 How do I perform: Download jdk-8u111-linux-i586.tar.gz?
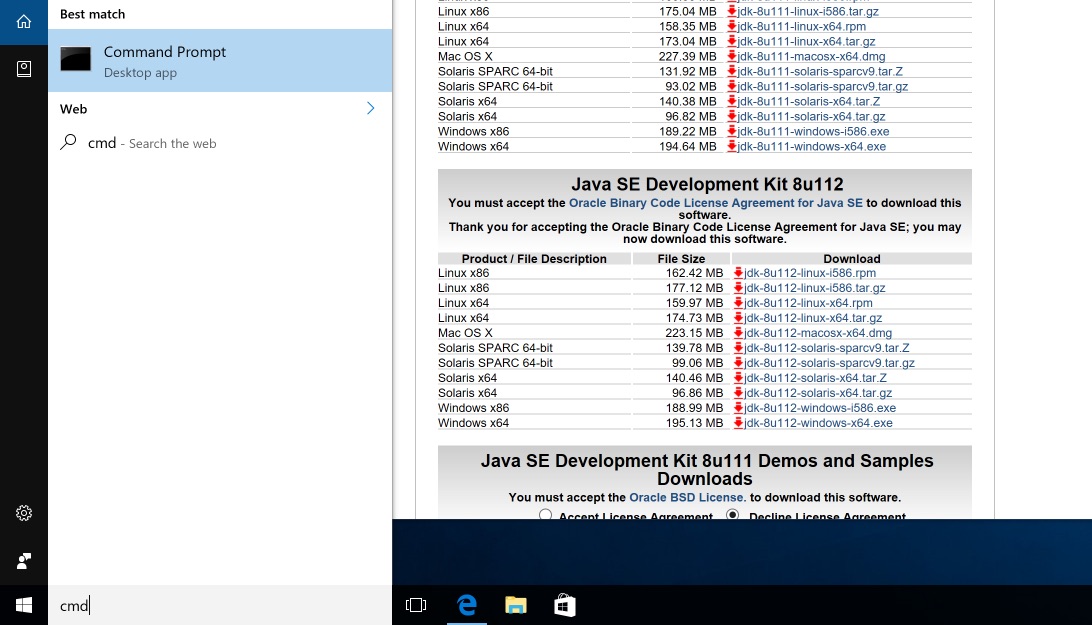808,12
